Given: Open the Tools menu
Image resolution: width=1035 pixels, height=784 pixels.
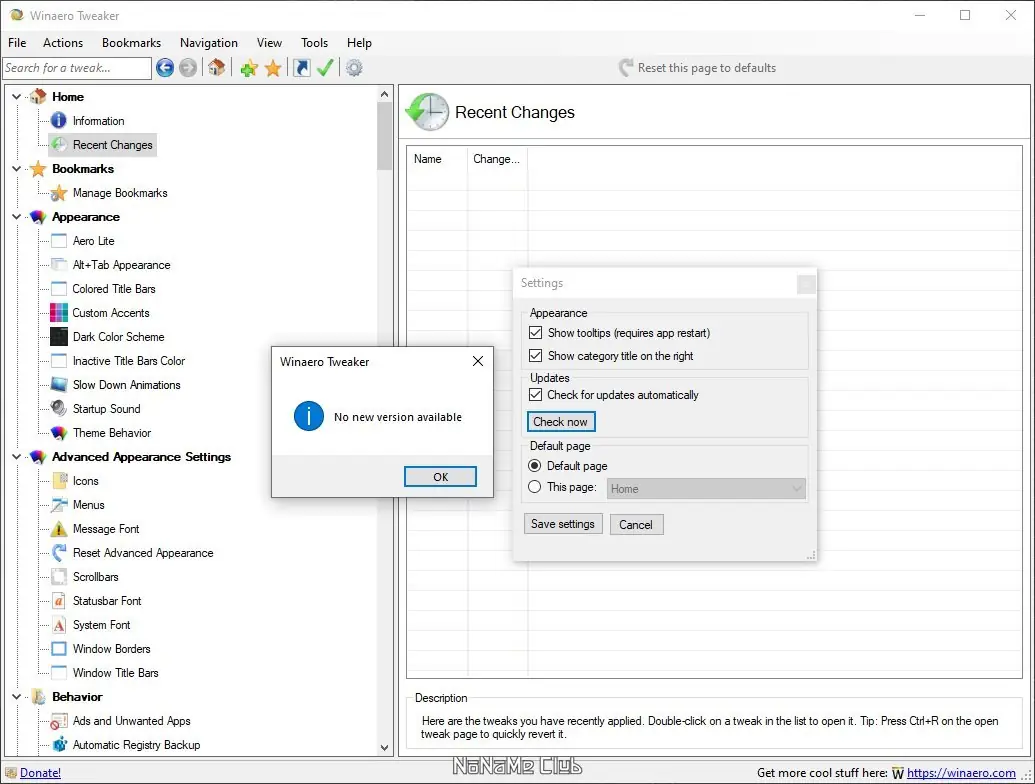Looking at the screenshot, I should point(314,42).
